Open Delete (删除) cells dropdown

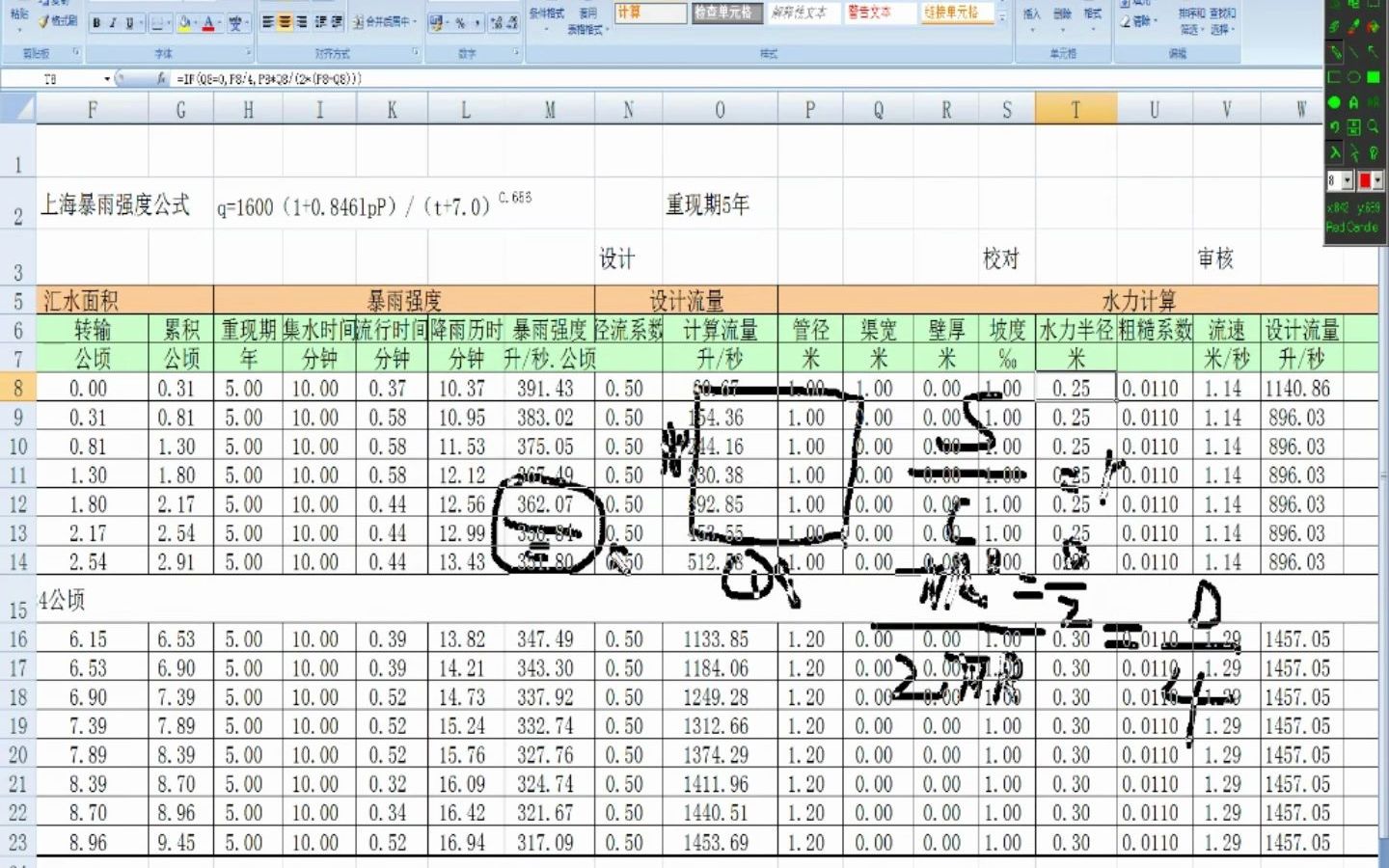tap(1062, 19)
